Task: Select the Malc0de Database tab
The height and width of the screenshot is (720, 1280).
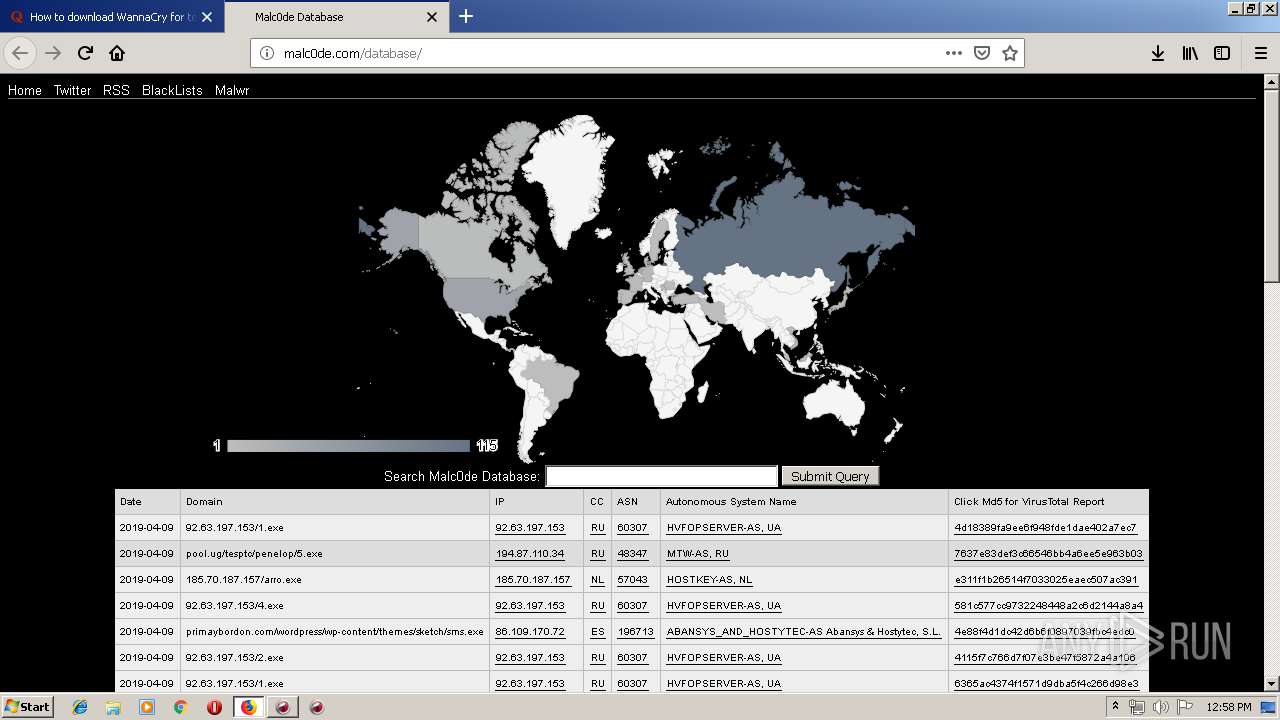Action: [335, 17]
